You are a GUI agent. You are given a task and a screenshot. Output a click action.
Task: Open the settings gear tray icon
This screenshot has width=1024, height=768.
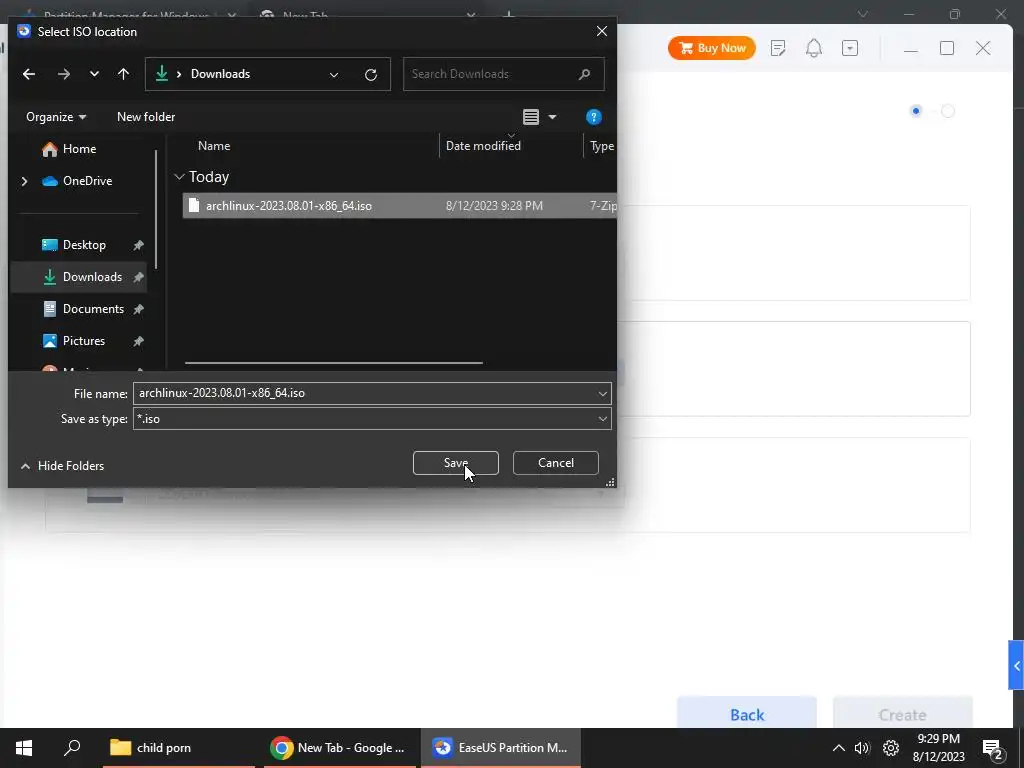point(891,748)
